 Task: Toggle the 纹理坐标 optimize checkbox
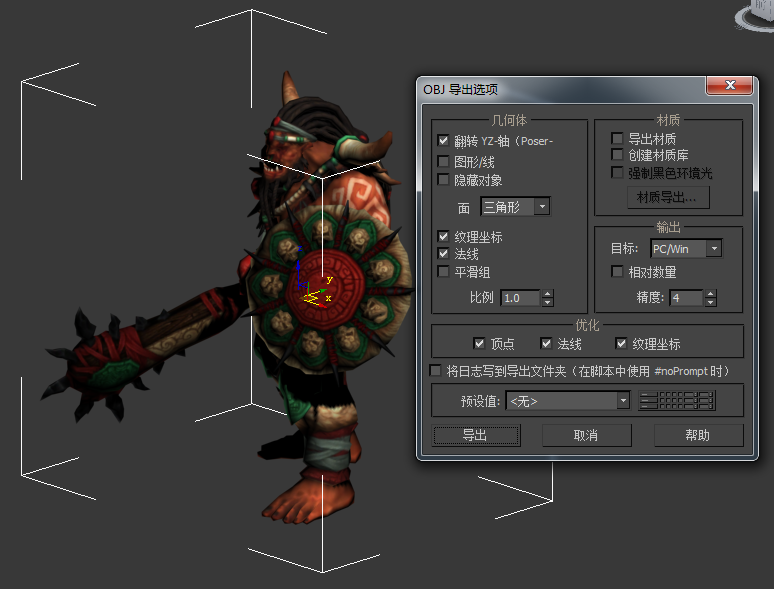point(621,343)
